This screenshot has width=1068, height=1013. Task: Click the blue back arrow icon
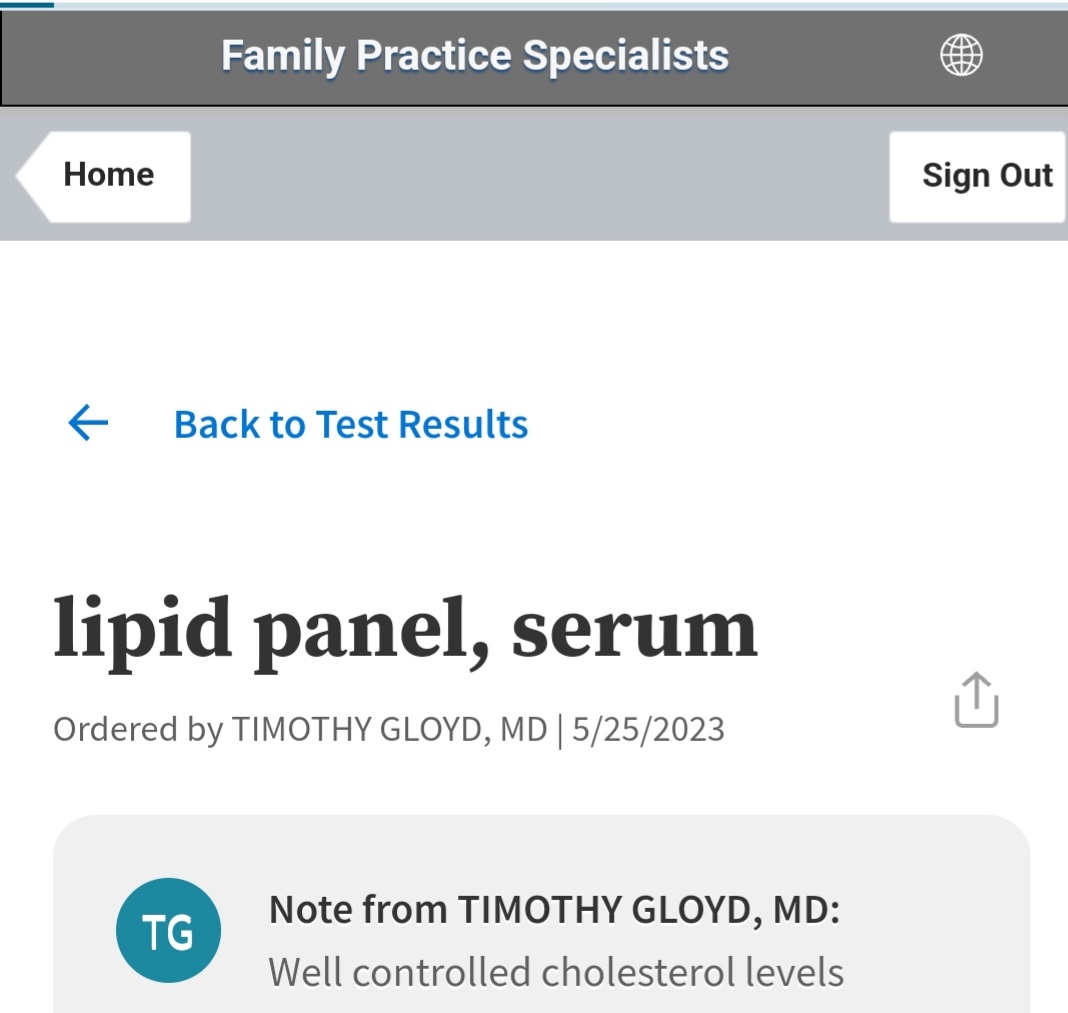pos(88,424)
